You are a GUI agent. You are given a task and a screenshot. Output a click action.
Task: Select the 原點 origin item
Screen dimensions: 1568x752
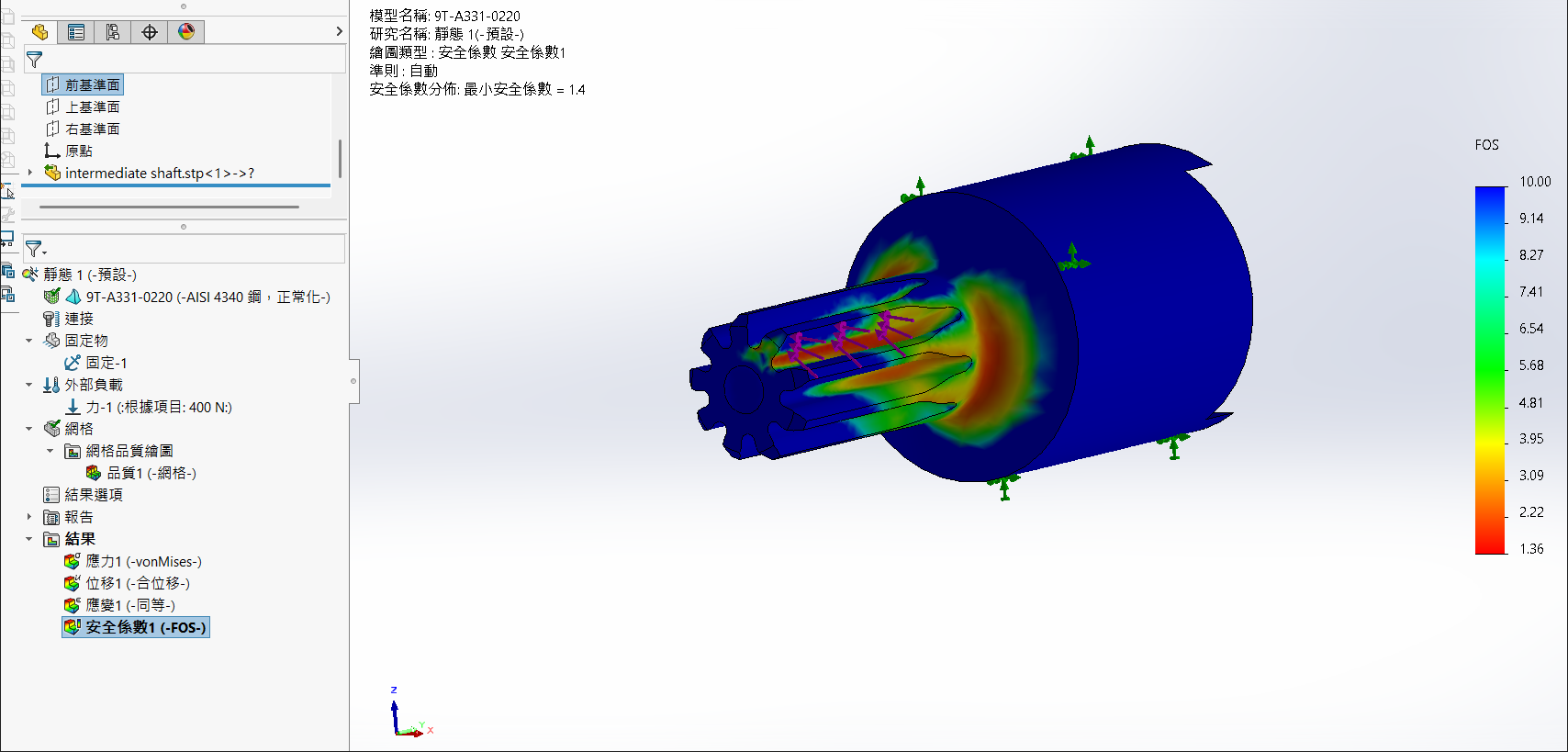[78, 151]
